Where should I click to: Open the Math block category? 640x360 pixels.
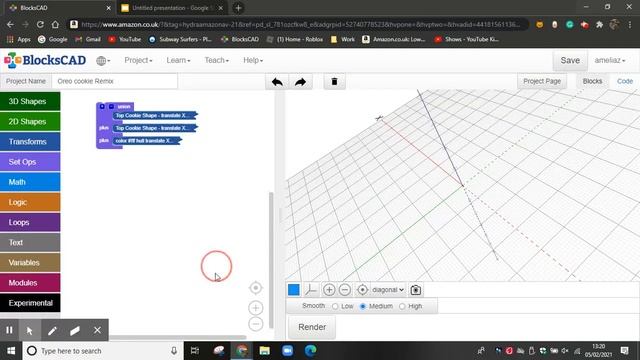30,182
